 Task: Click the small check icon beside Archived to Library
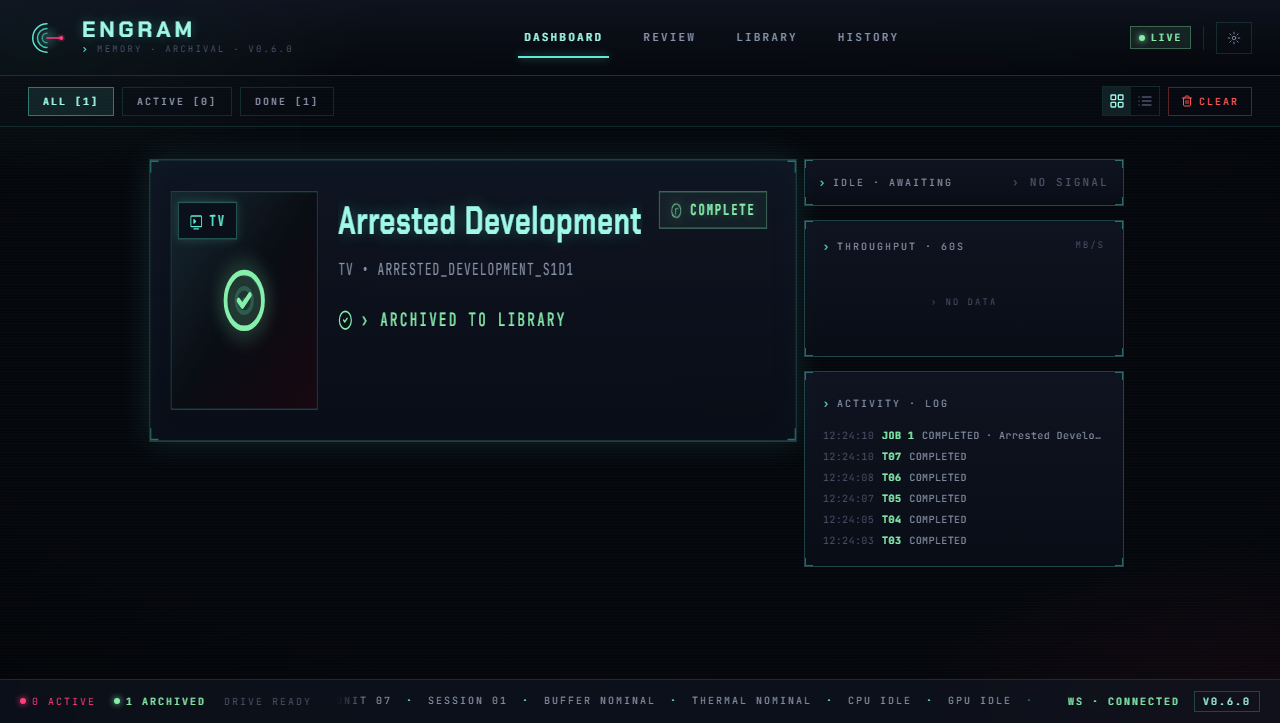click(x=345, y=320)
